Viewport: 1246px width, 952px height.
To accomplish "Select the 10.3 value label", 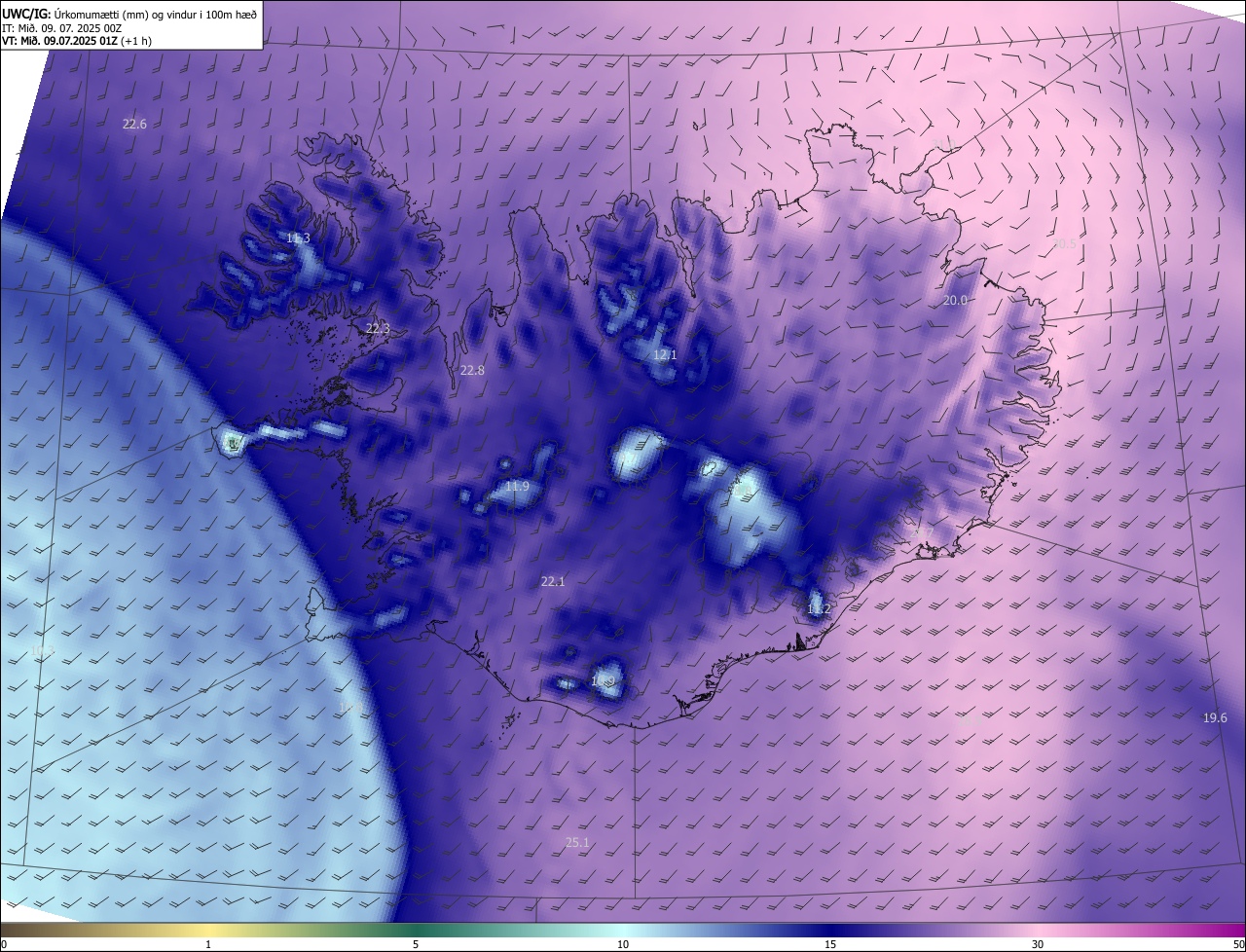I will tap(43, 651).
